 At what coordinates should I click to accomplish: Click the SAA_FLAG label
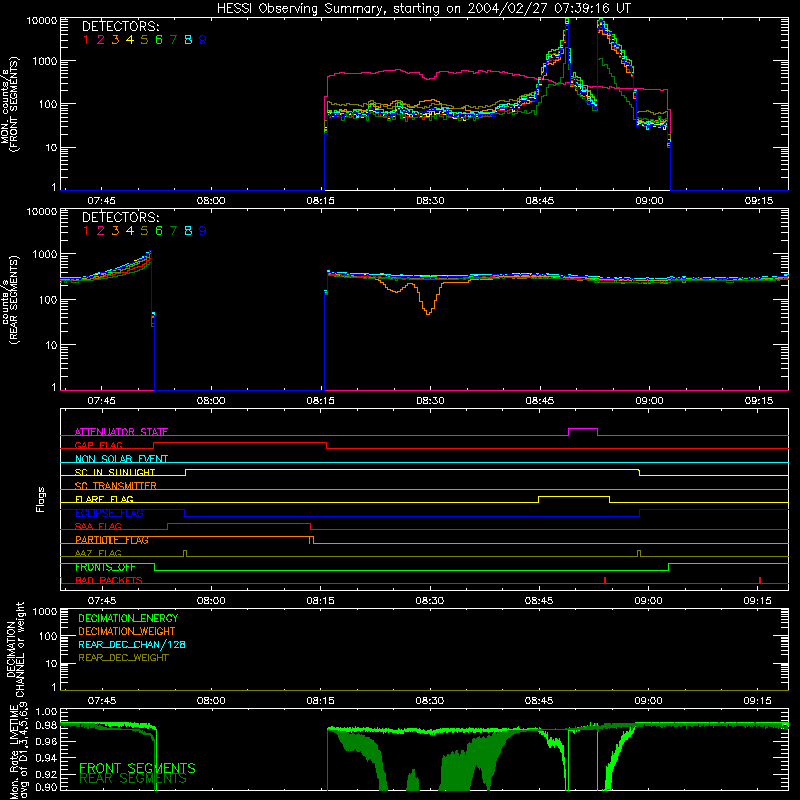(x=98, y=526)
